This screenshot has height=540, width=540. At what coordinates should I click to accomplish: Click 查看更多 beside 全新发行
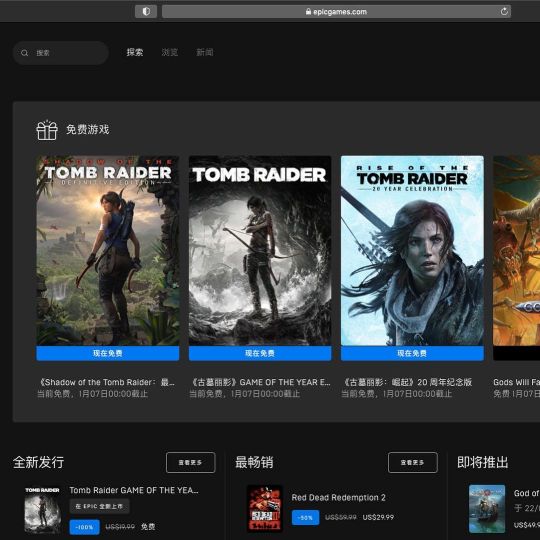(190, 463)
